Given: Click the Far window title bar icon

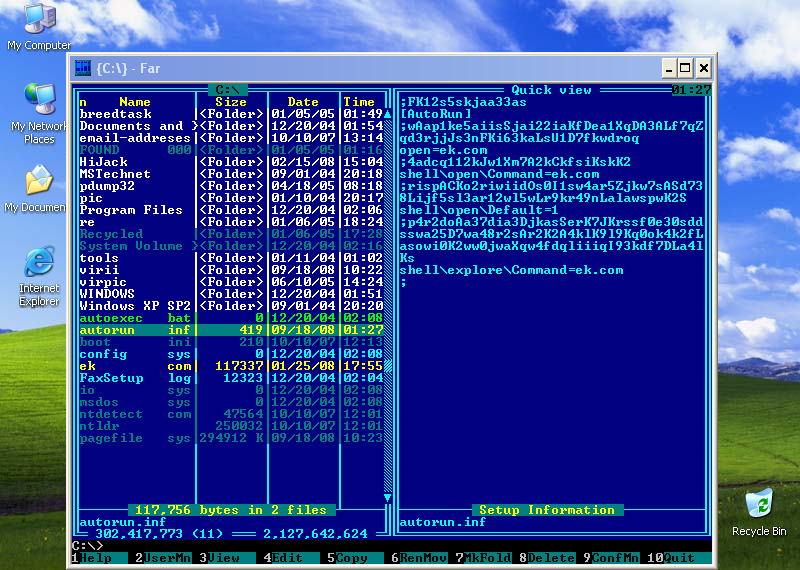Looking at the screenshot, I should (x=83, y=68).
